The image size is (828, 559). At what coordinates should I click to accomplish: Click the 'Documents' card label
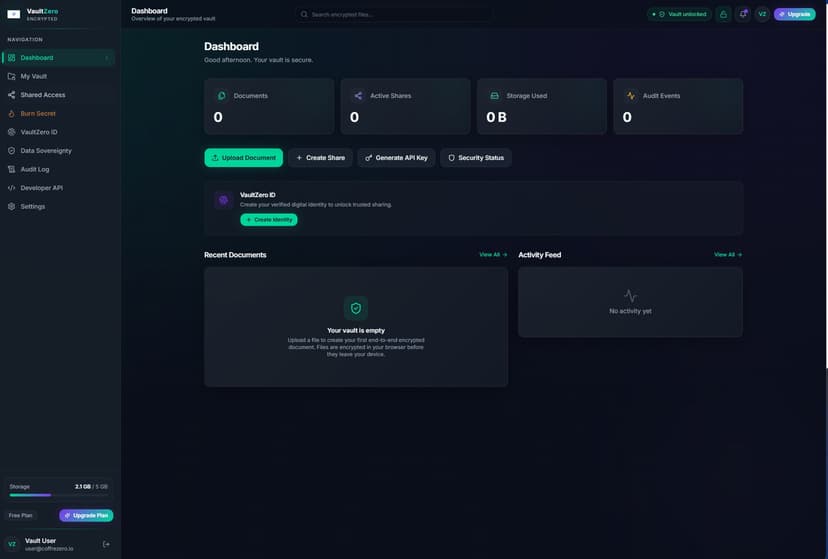pyautogui.click(x=250, y=96)
